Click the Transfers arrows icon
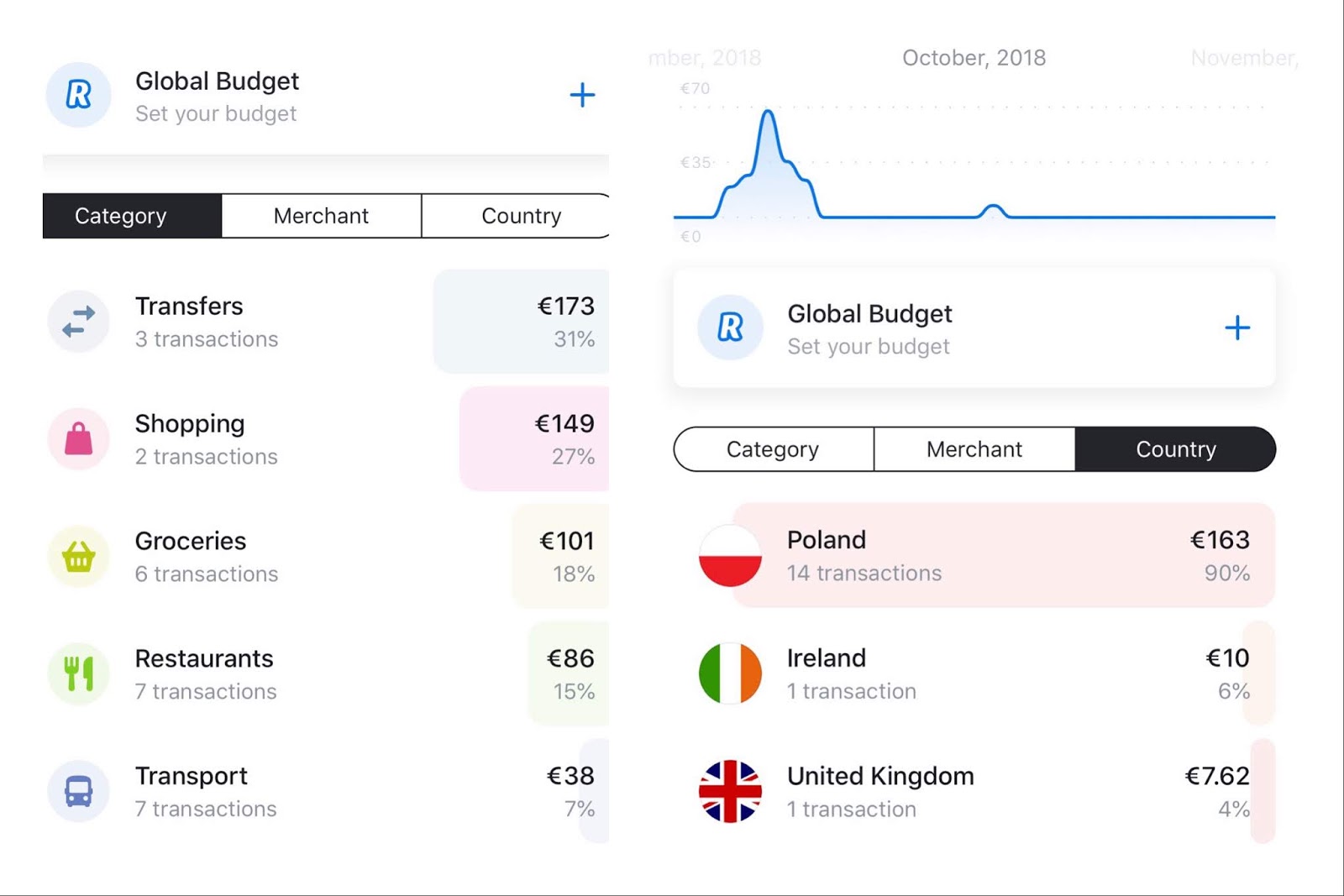This screenshot has width=1344, height=896. tap(78, 322)
